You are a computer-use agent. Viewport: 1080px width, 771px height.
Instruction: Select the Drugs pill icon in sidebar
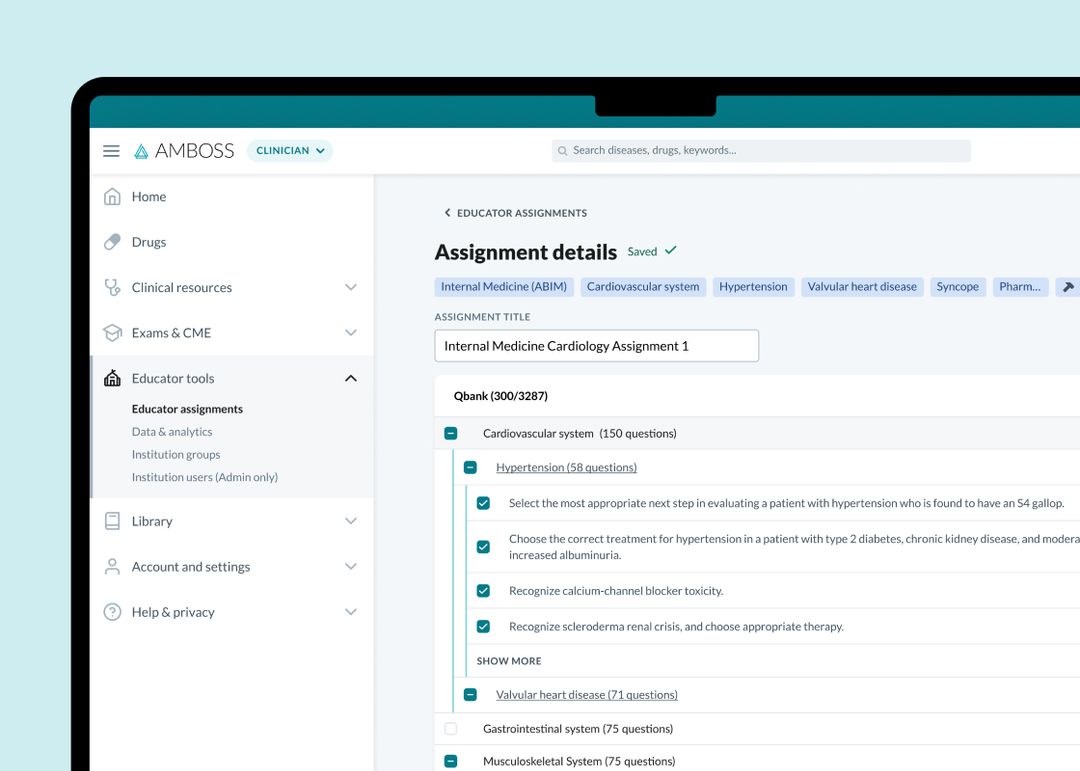tap(112, 241)
